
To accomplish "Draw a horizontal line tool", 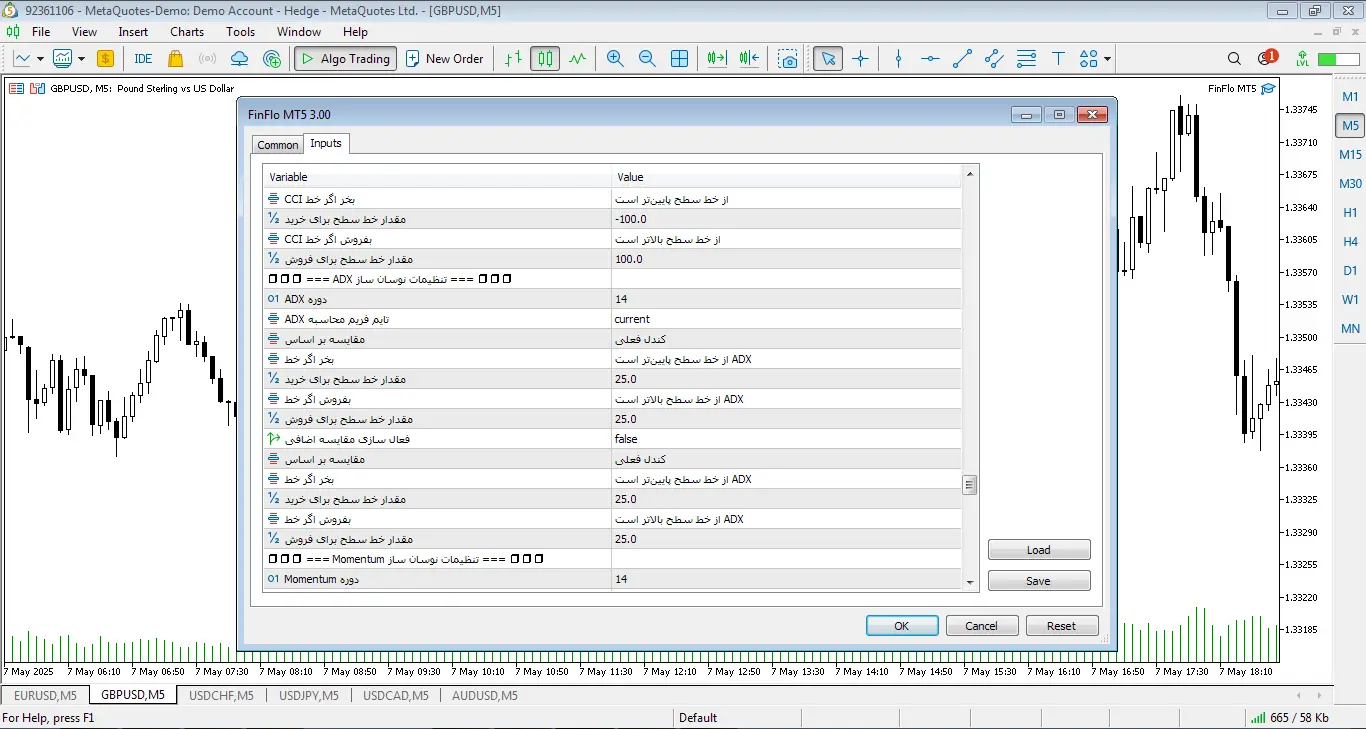I will pyautogui.click(x=930, y=59).
